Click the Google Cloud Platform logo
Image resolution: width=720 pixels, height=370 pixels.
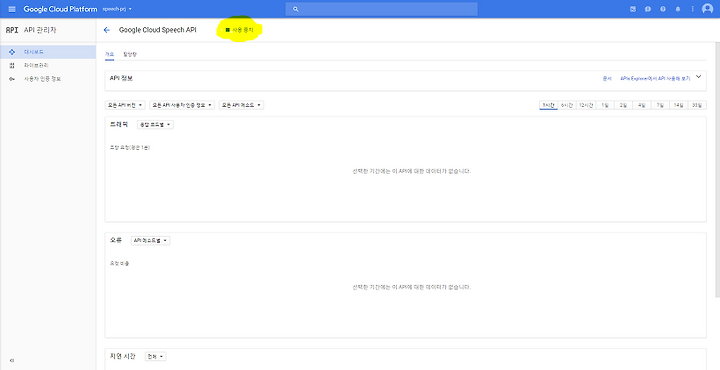60,9
